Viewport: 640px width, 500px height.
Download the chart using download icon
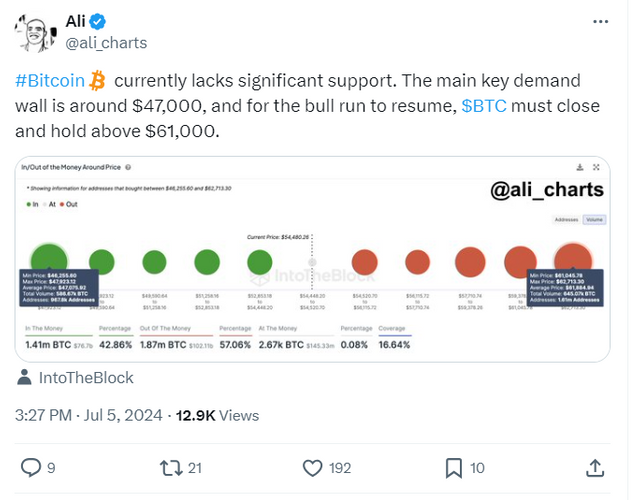click(x=580, y=167)
